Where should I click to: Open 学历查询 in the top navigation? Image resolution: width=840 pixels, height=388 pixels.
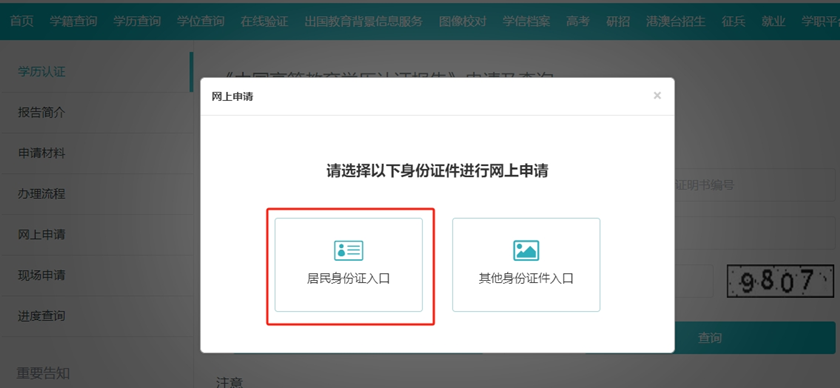(x=137, y=21)
